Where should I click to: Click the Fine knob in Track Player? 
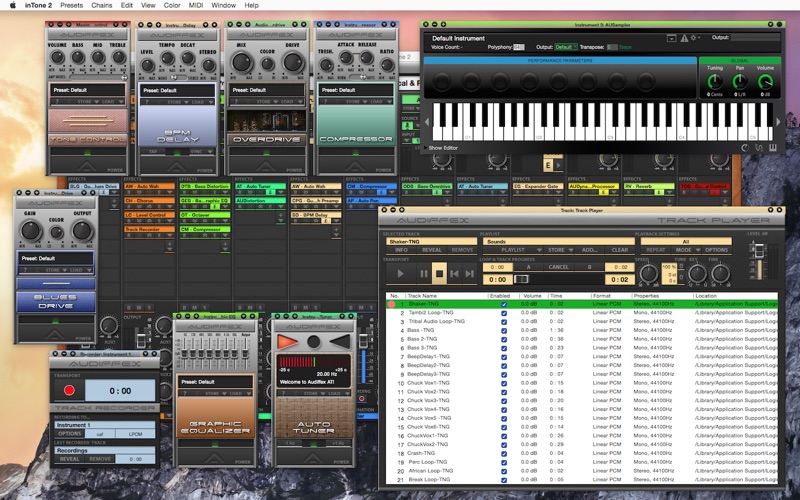720,273
